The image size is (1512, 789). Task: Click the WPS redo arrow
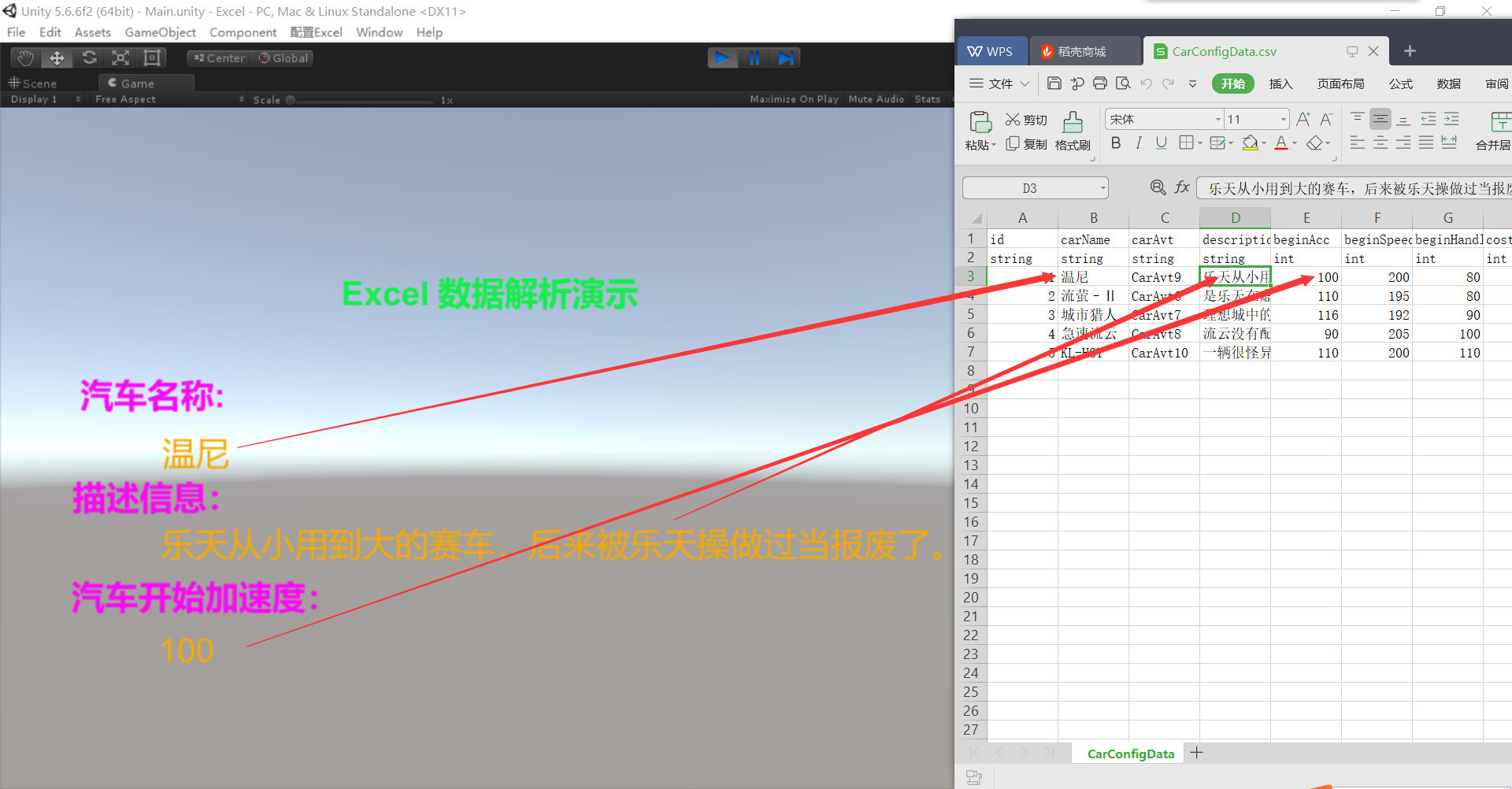[1169, 83]
